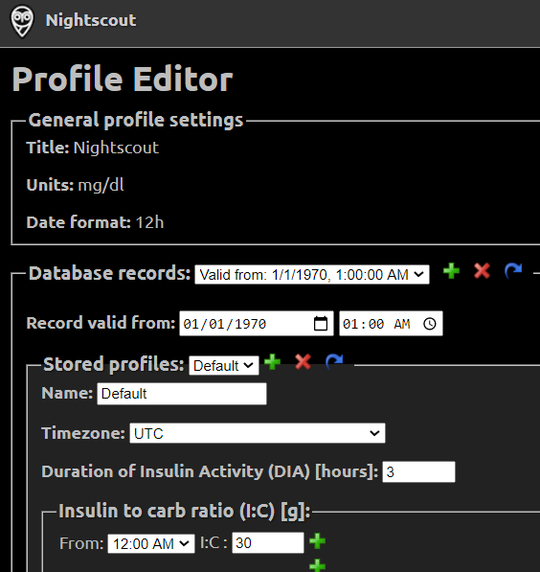This screenshot has width=540, height=572.
Task: Click the DIA hours input field
Action: coord(418,472)
